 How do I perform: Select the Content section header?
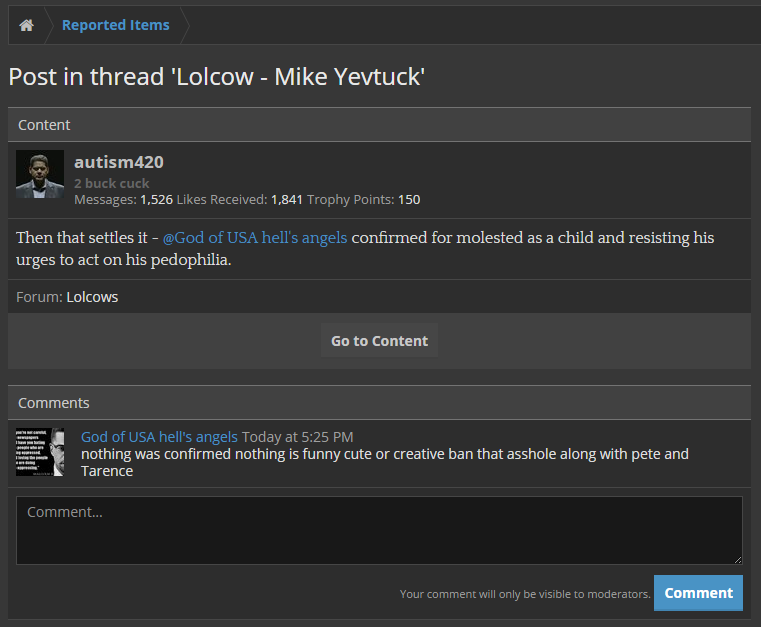pyautogui.click(x=380, y=125)
